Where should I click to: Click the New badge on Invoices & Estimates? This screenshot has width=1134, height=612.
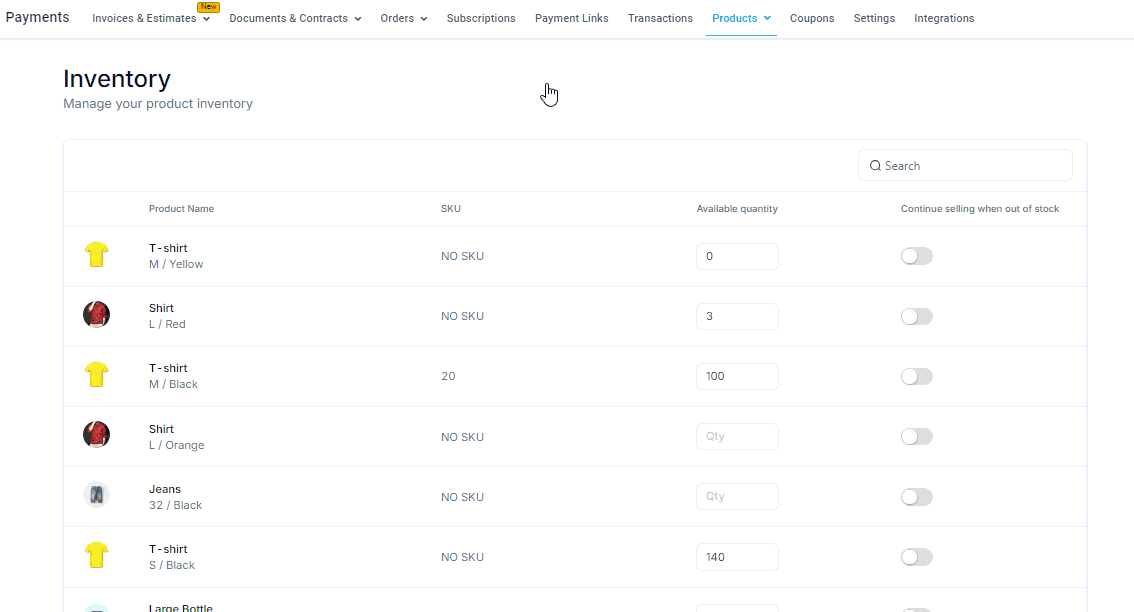click(208, 7)
